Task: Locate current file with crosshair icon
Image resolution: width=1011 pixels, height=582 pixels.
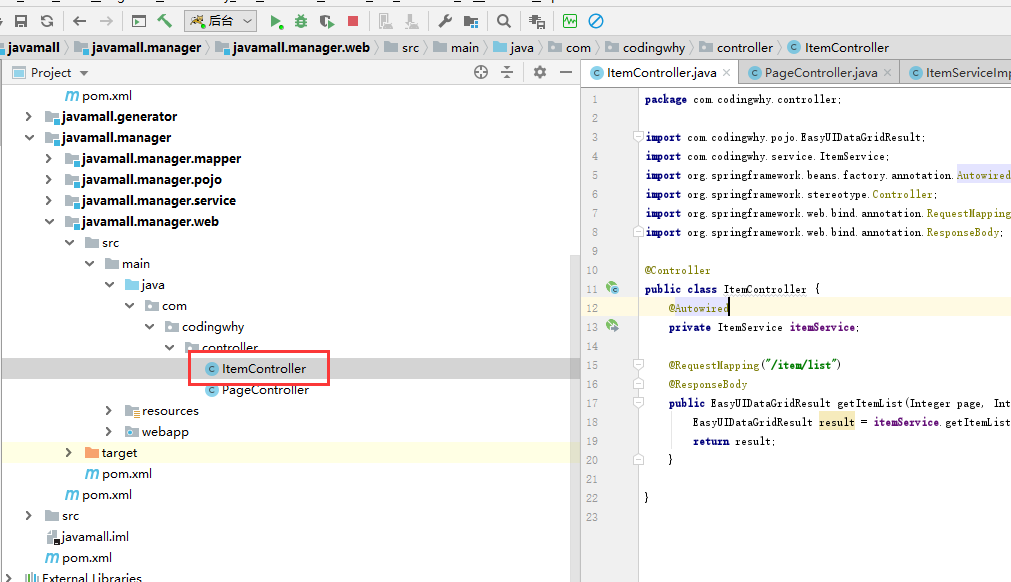Action: click(x=481, y=72)
